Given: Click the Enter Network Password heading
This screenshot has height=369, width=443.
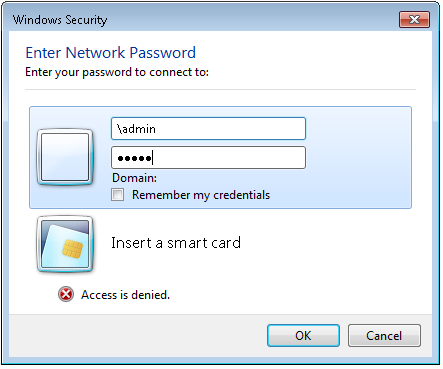Looking at the screenshot, I should 111,53.
